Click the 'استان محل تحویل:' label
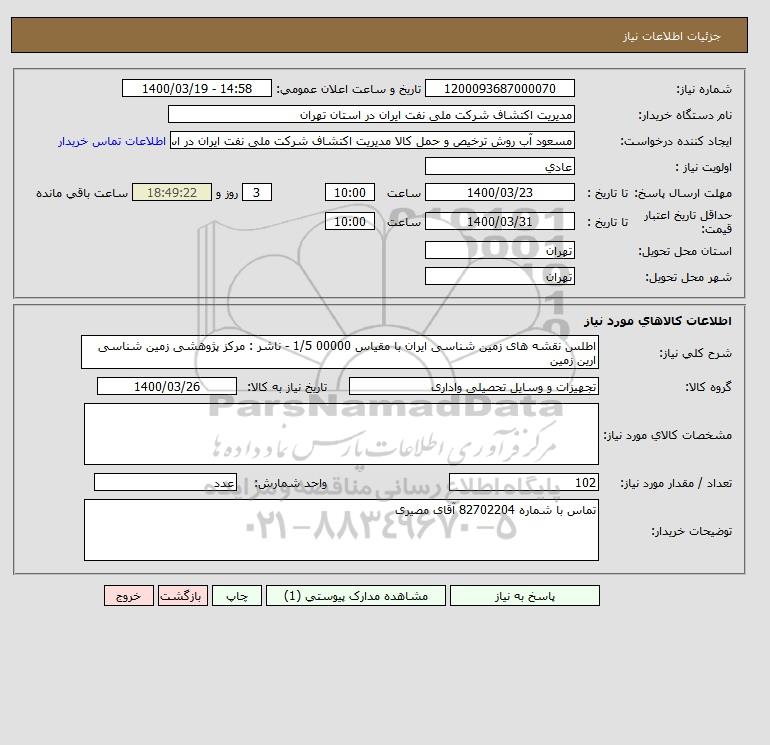 click(x=685, y=251)
